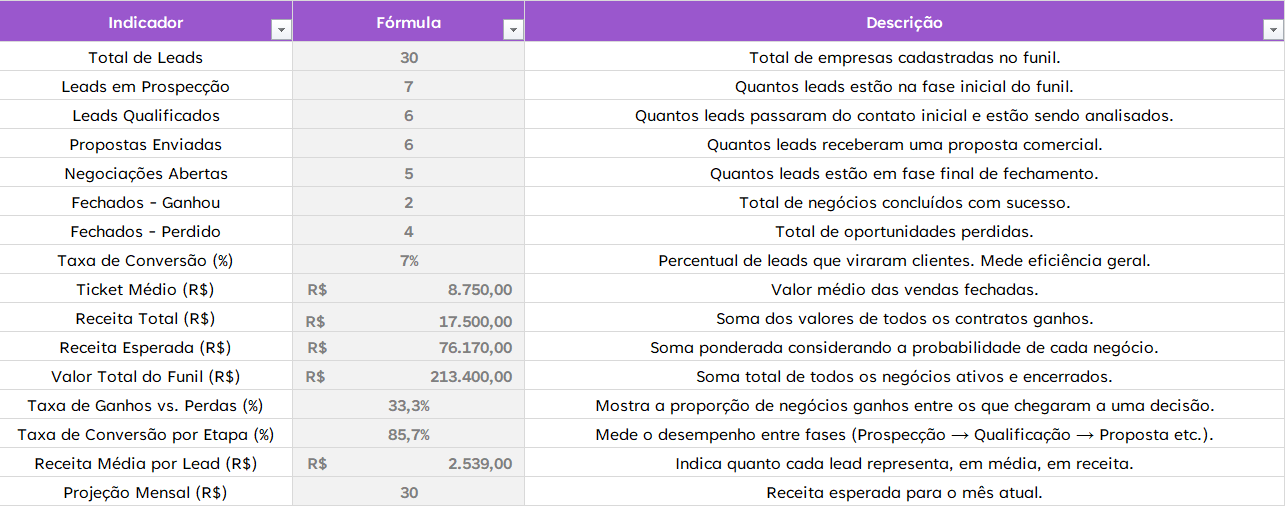Select the Valor Total do Funil cell
The image size is (1285, 506).
tap(146, 377)
